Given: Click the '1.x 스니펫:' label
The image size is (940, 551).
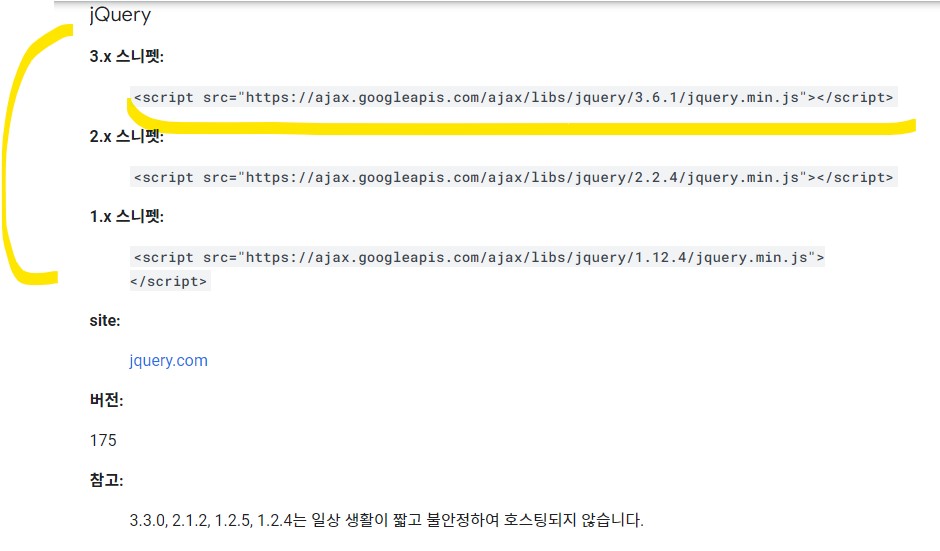Looking at the screenshot, I should pyautogui.click(x=126, y=216).
